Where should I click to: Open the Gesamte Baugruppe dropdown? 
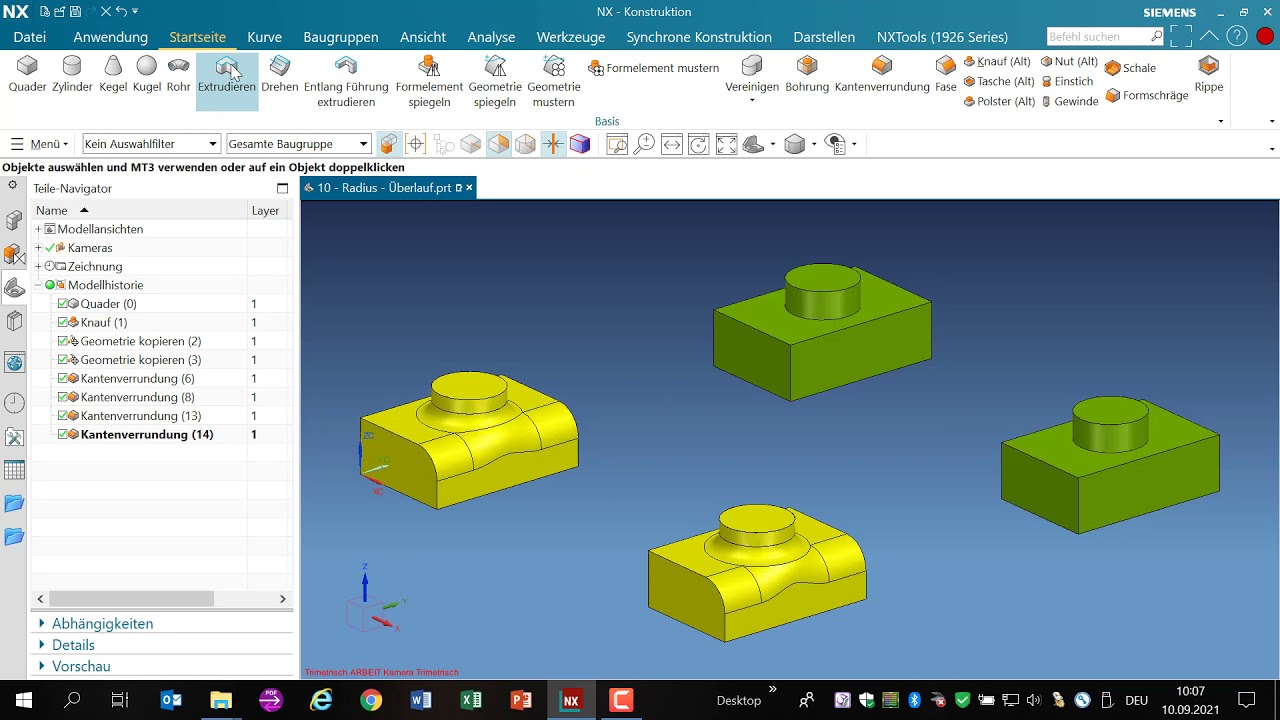click(299, 144)
